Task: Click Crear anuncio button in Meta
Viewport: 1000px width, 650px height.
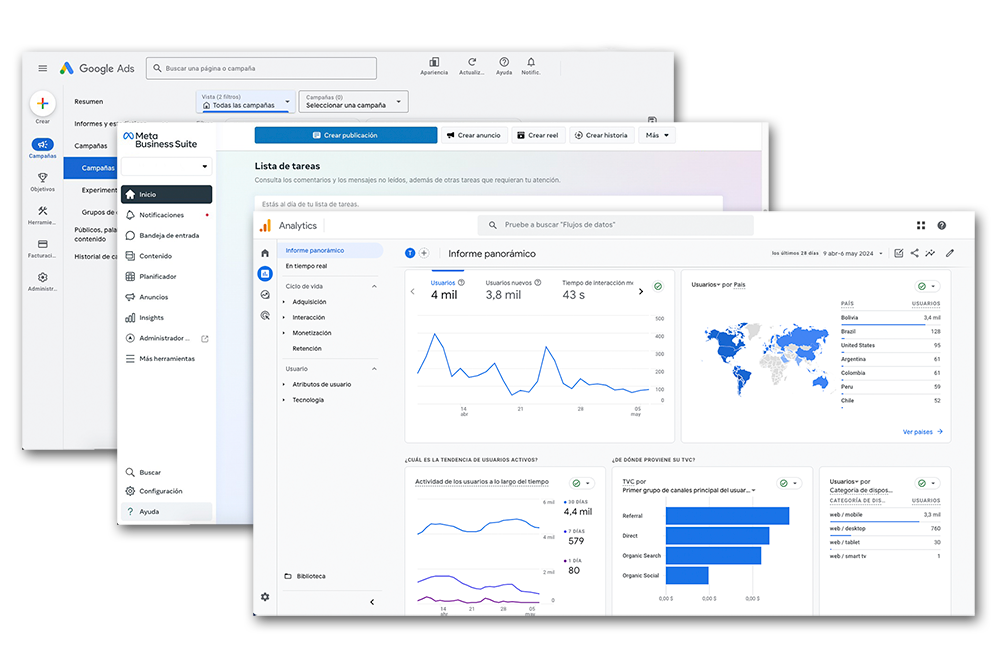Action: click(x=474, y=135)
